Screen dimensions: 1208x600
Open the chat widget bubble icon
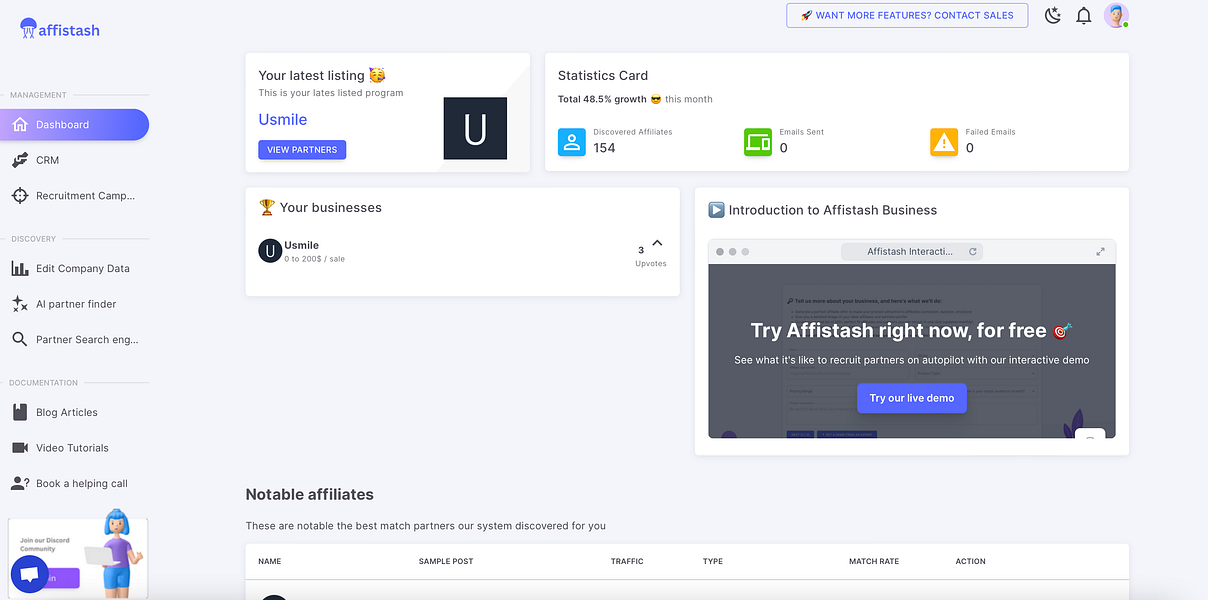click(x=29, y=573)
